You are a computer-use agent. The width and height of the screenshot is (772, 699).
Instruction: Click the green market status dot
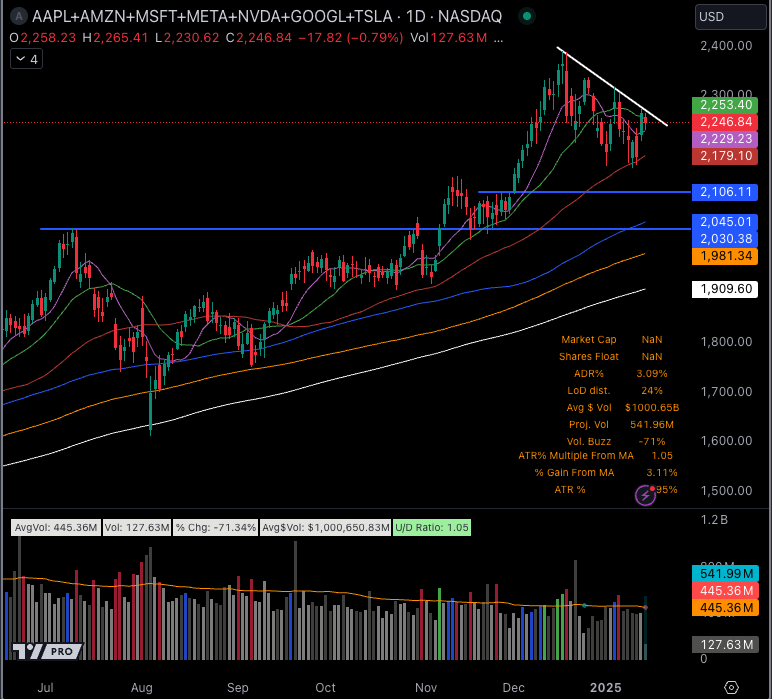[527, 16]
